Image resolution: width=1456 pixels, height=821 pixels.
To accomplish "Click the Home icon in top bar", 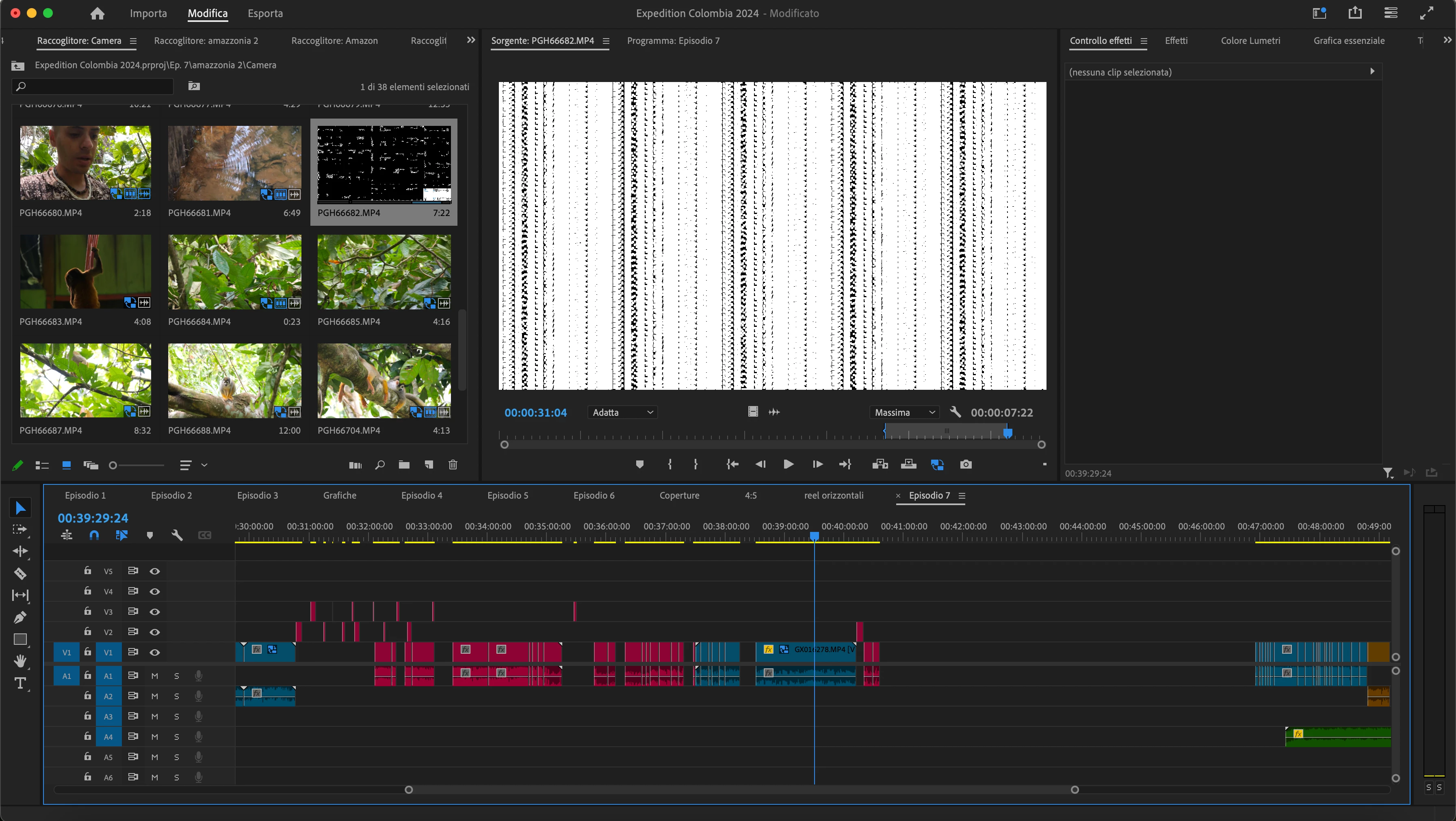I will [x=97, y=13].
